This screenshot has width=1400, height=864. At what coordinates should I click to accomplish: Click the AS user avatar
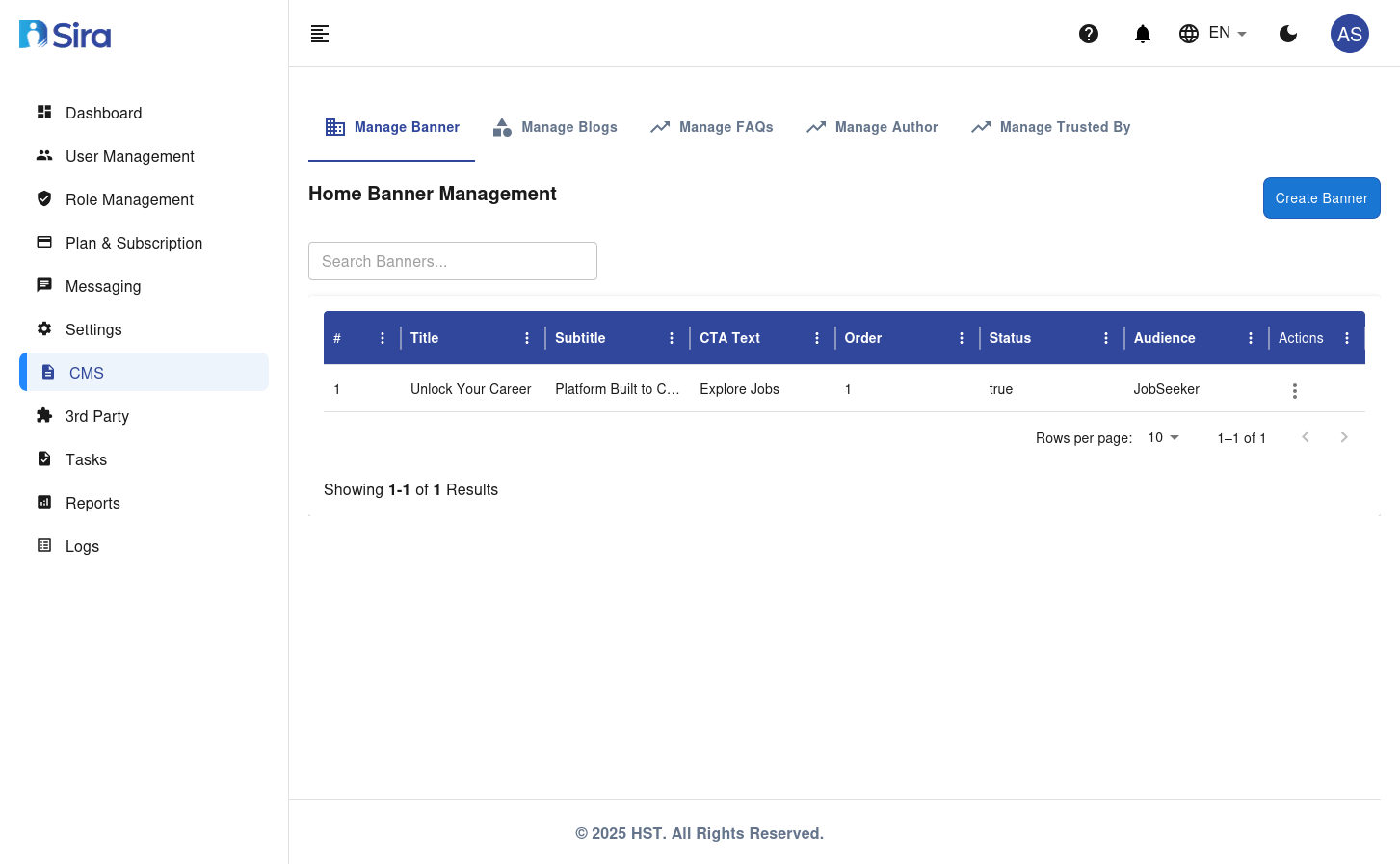click(x=1349, y=34)
